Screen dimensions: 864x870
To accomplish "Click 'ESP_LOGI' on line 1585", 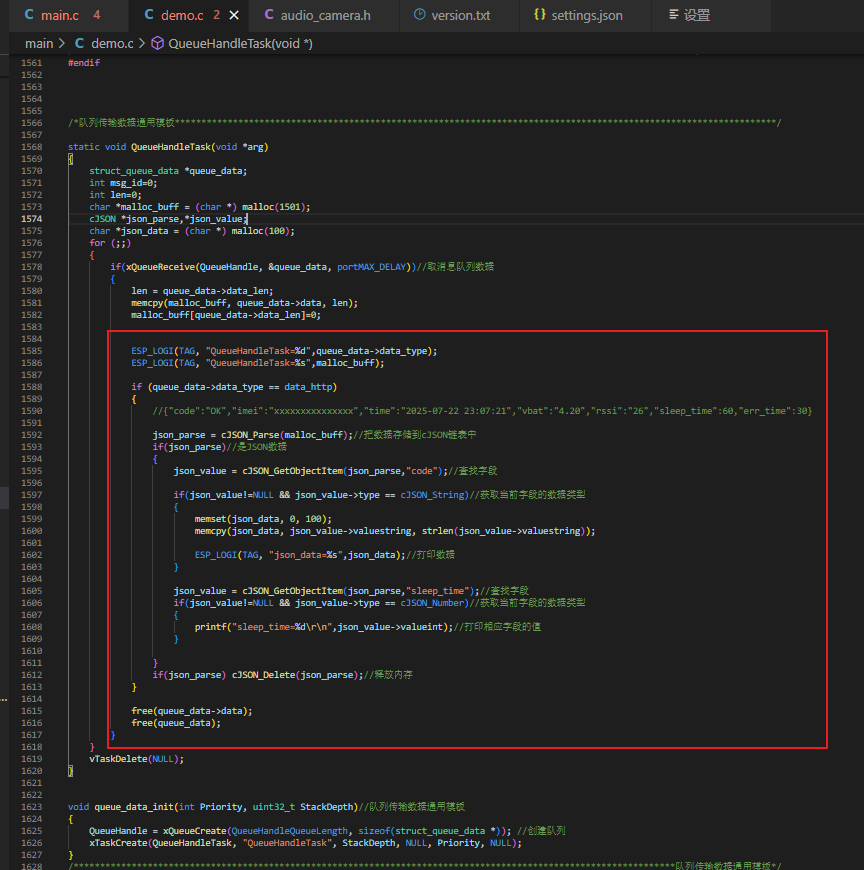I will click(152, 351).
